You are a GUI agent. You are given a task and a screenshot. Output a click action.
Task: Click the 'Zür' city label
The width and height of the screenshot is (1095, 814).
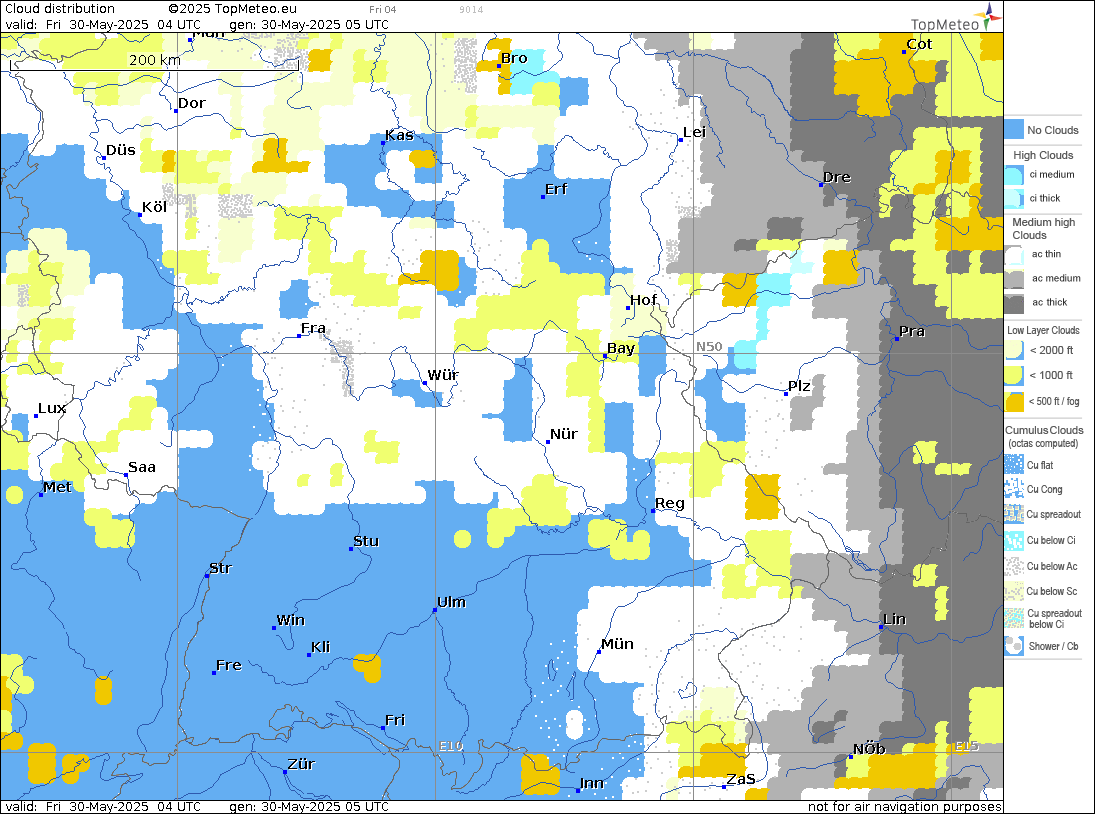tap(301, 764)
